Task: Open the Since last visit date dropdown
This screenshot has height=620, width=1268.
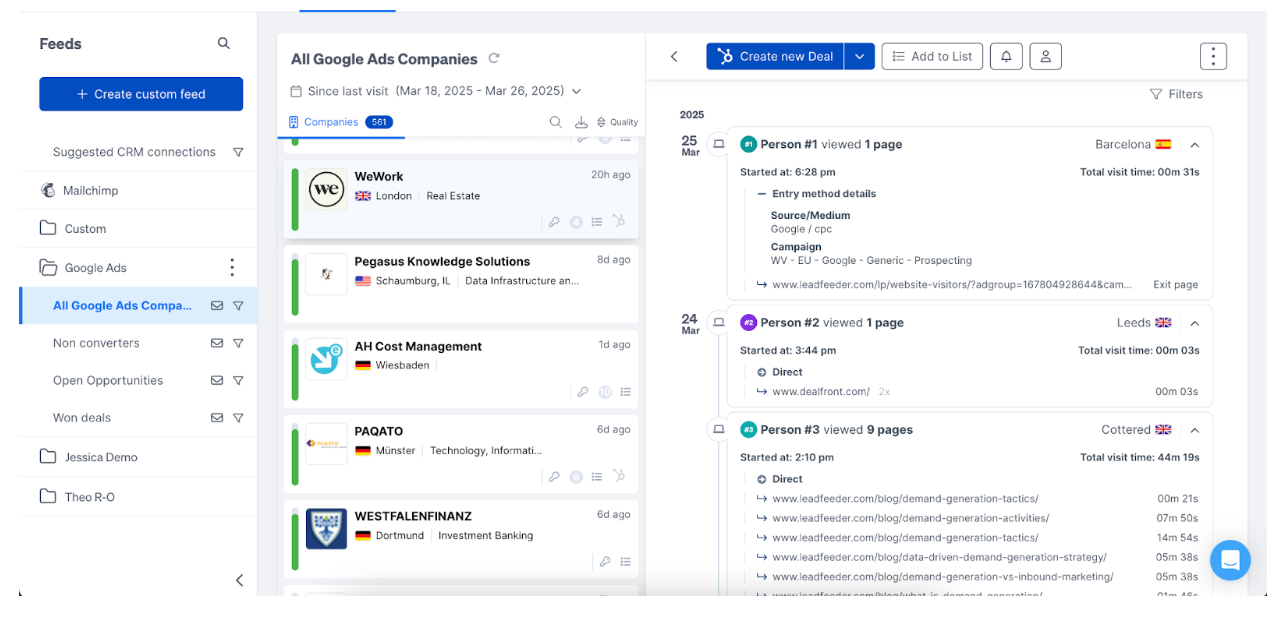Action: coord(436,91)
